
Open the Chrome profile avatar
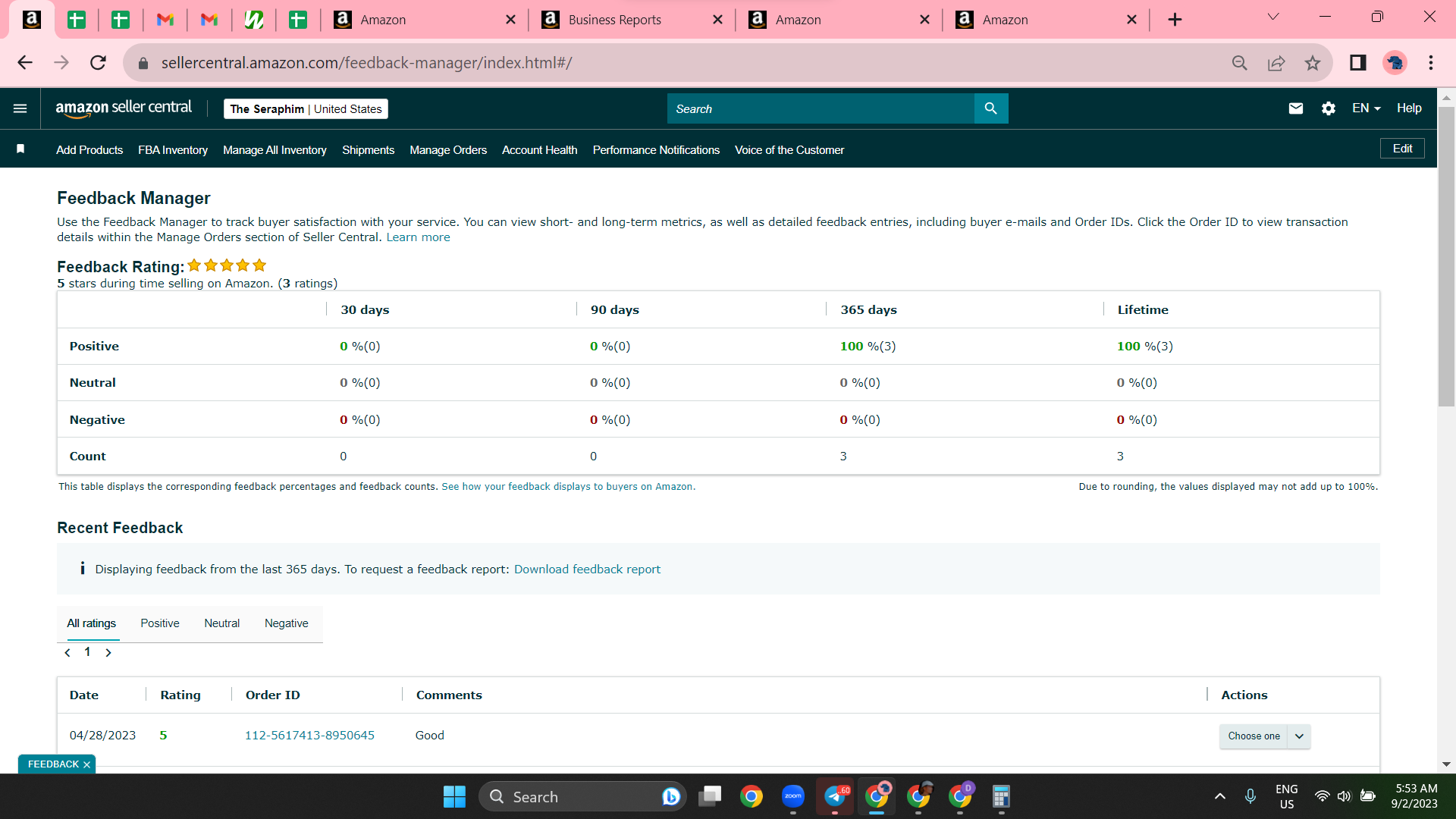[1395, 63]
